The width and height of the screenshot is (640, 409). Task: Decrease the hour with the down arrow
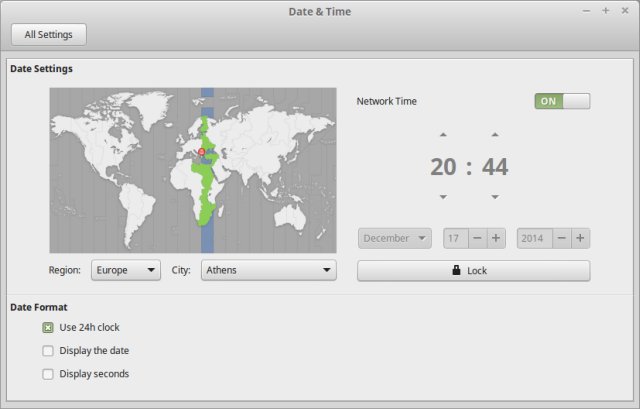pos(443,197)
